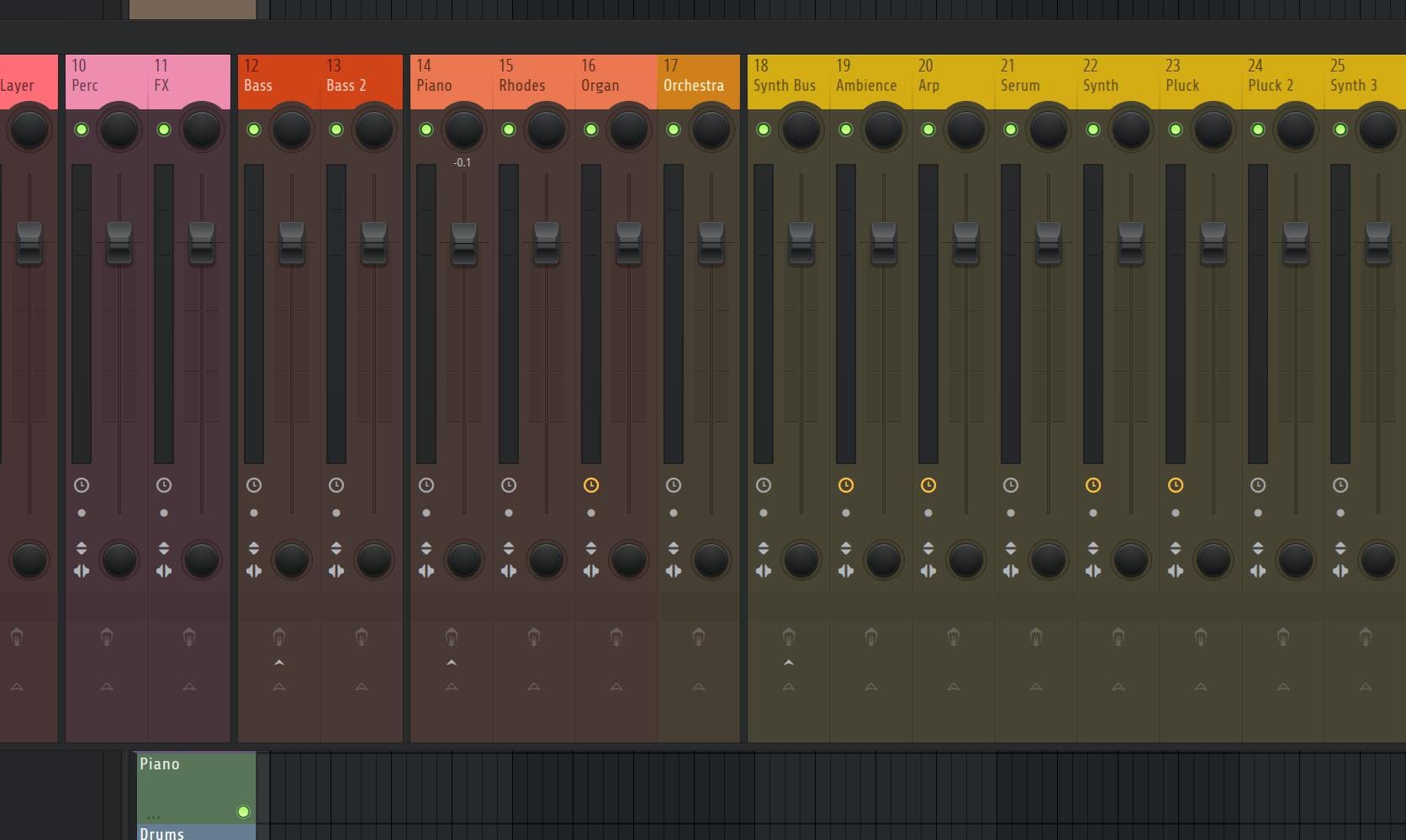Select the Perc track header
Image resolution: width=1406 pixels, height=840 pixels.
click(107, 82)
